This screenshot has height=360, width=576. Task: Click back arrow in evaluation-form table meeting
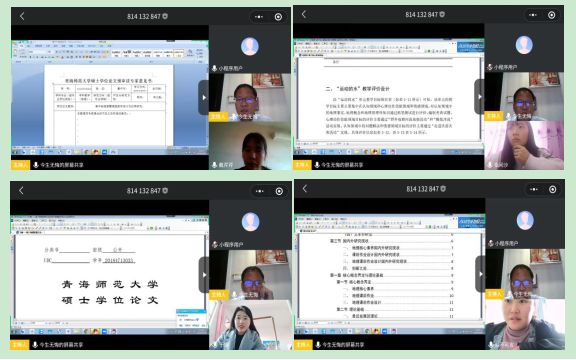(22, 16)
